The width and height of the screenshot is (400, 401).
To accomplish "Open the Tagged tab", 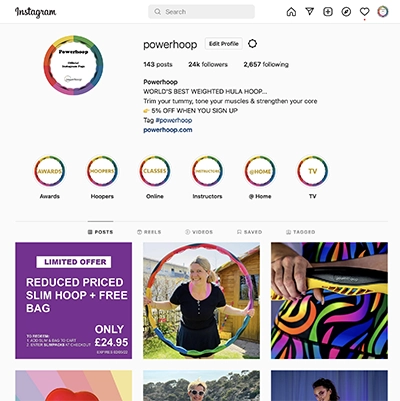I will tap(300, 232).
